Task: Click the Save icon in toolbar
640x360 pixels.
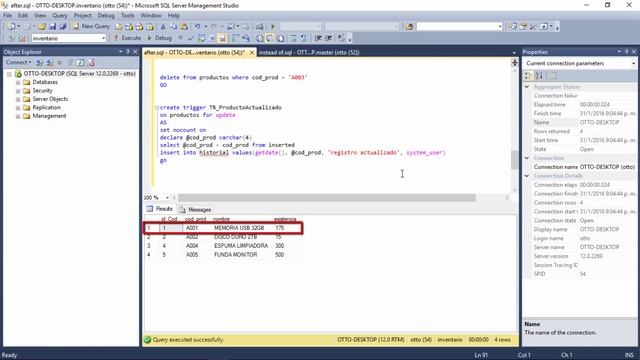Action: point(52,27)
